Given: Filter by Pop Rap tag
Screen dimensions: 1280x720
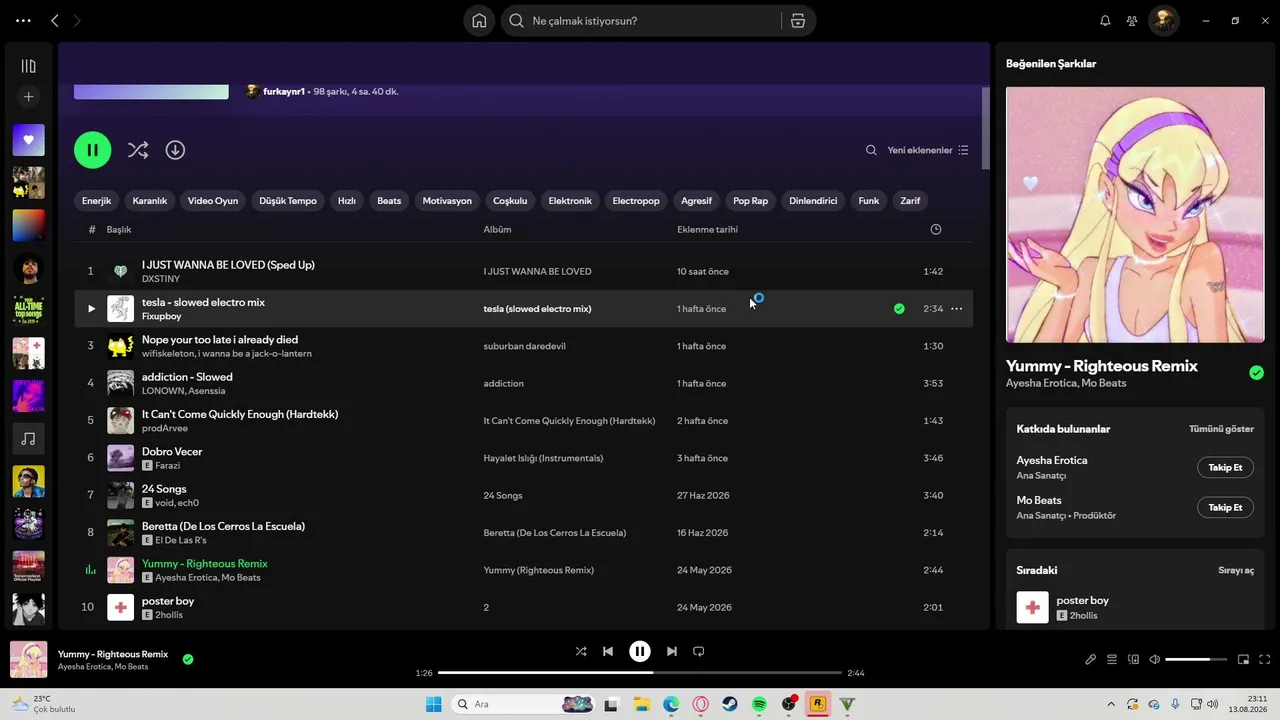Looking at the screenshot, I should [751, 201].
